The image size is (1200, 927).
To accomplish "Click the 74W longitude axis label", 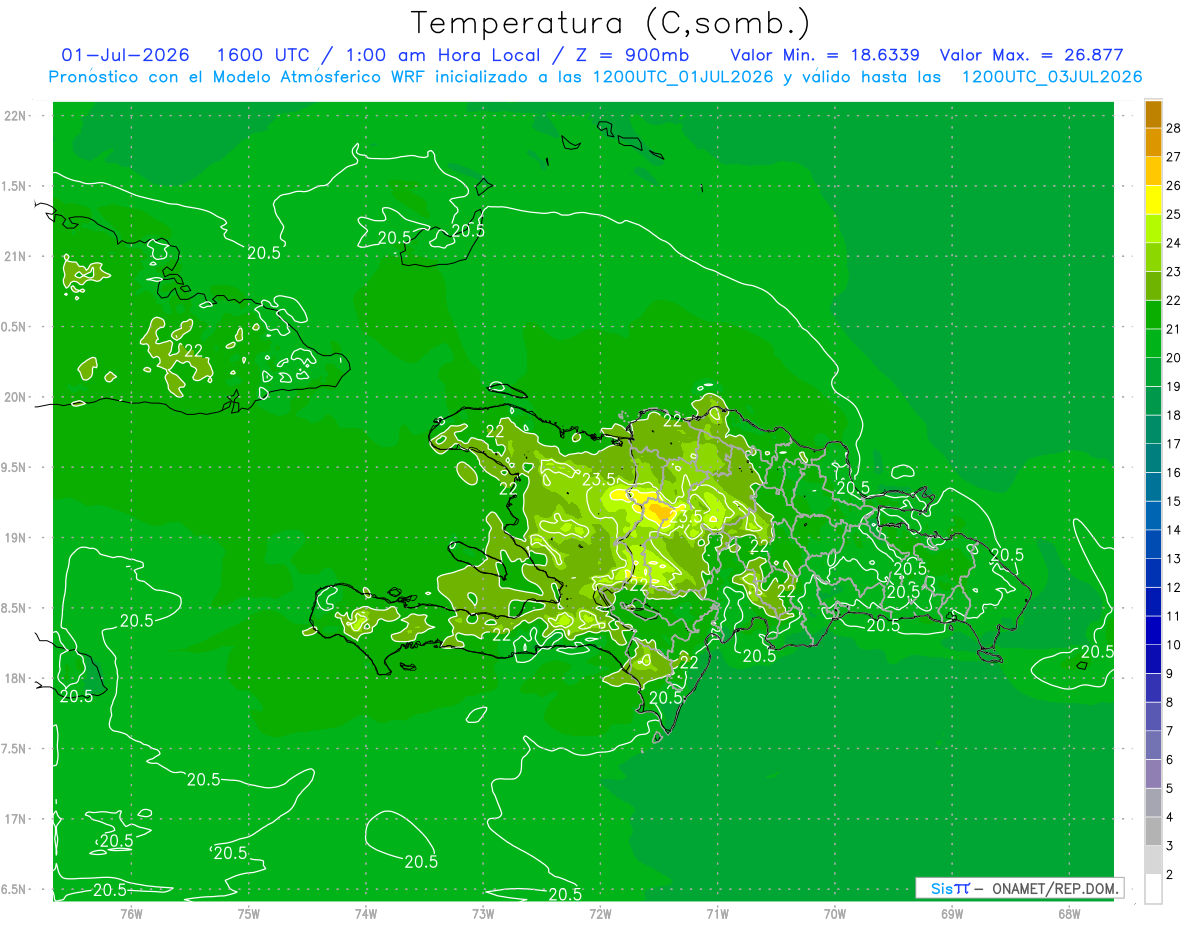I will [366, 913].
